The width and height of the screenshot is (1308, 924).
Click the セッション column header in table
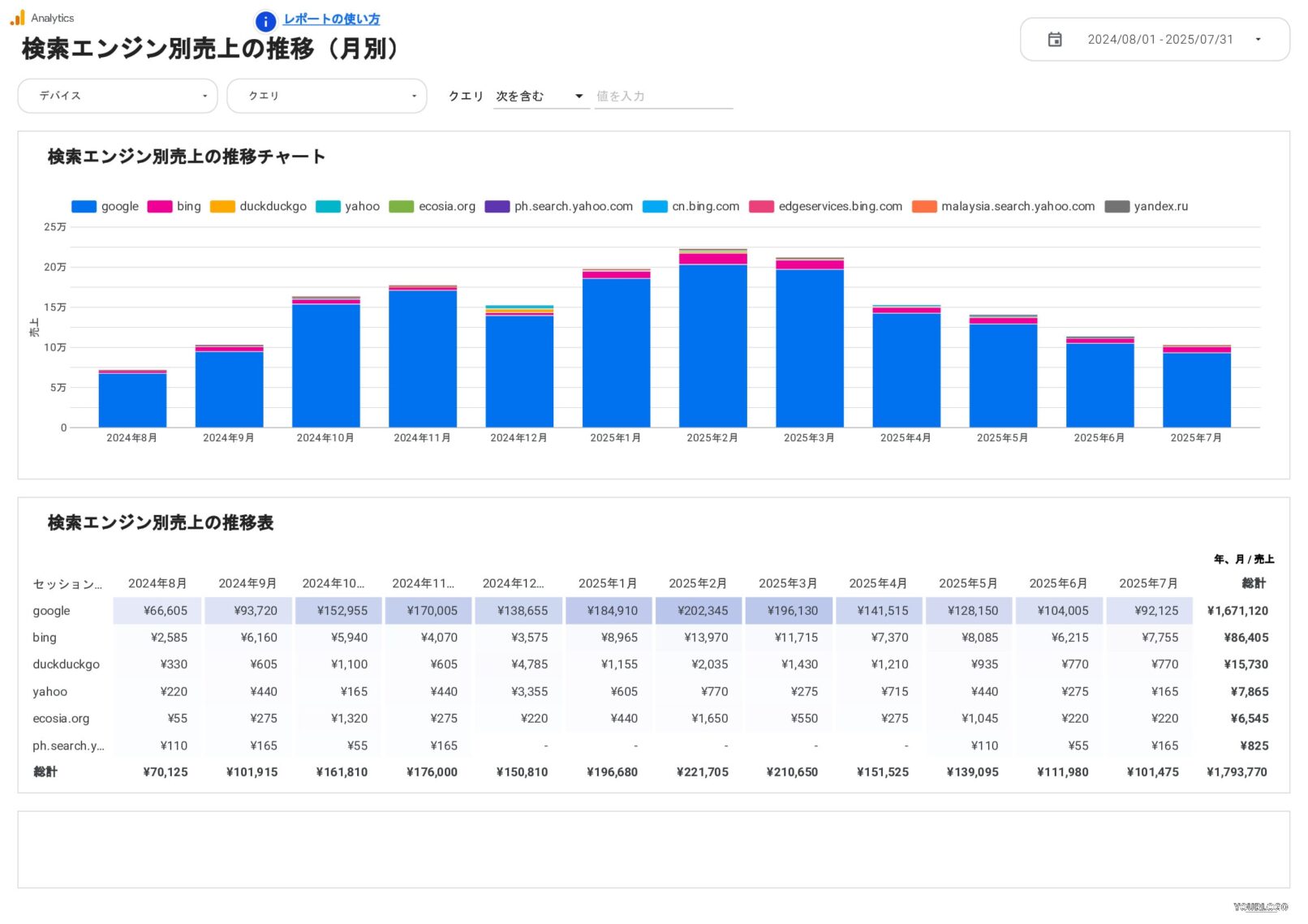click(67, 584)
